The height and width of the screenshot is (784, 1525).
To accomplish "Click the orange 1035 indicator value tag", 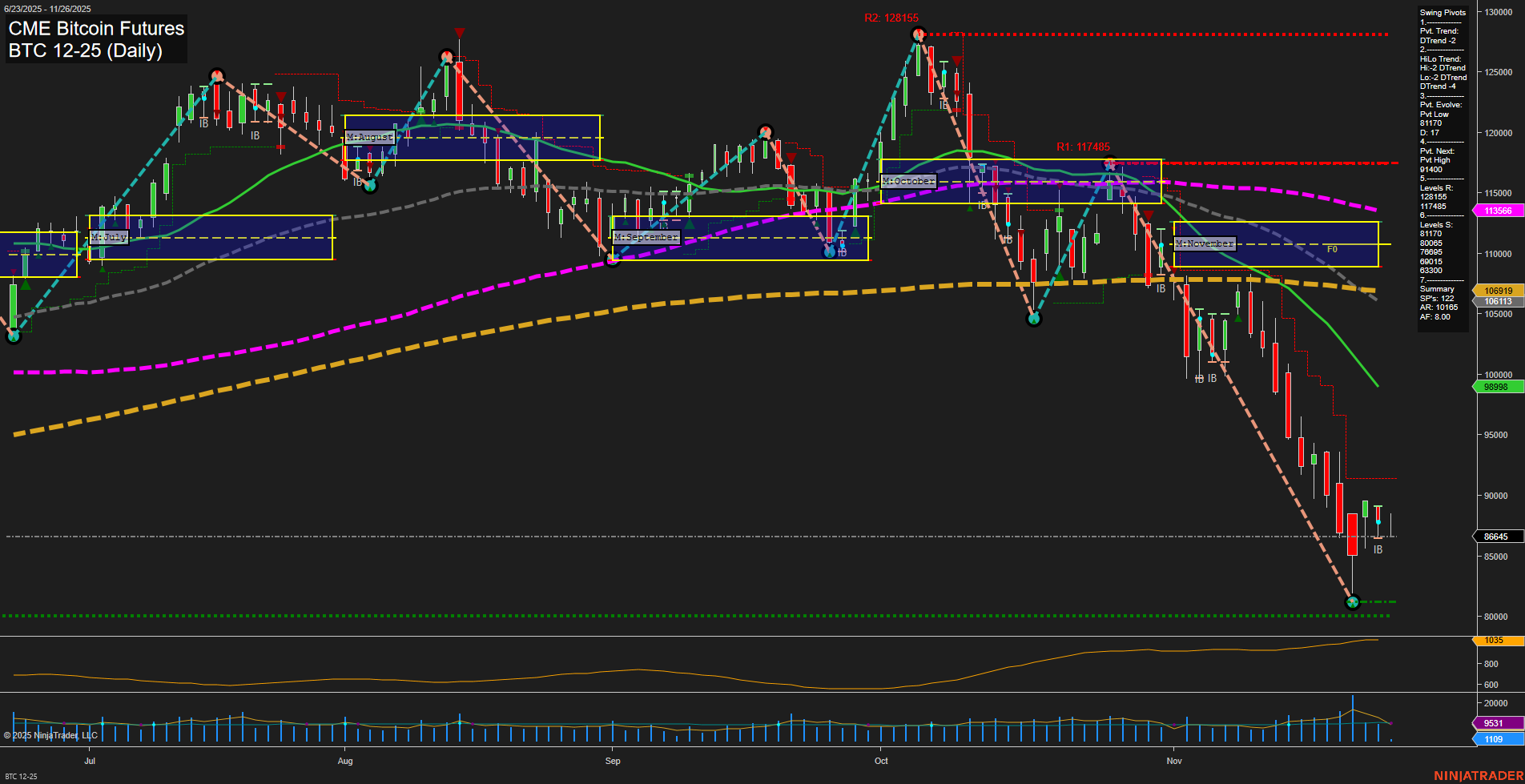I will 1495,640.
